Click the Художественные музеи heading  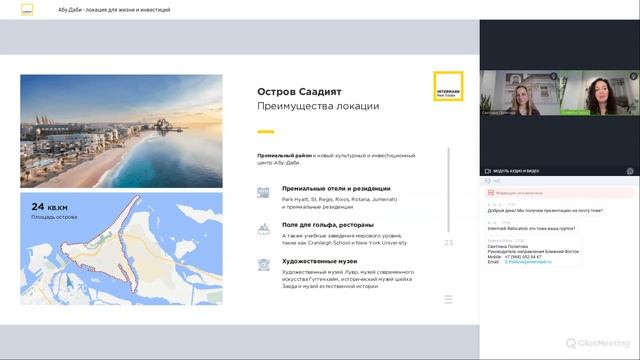pos(320,261)
